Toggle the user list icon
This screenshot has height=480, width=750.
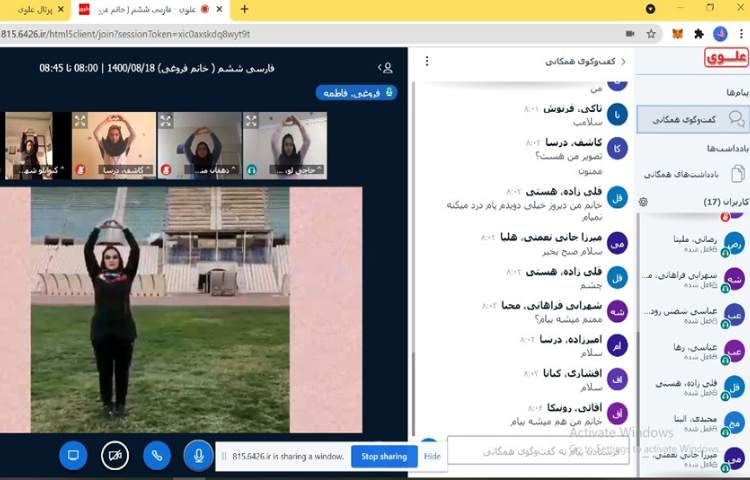coord(387,67)
